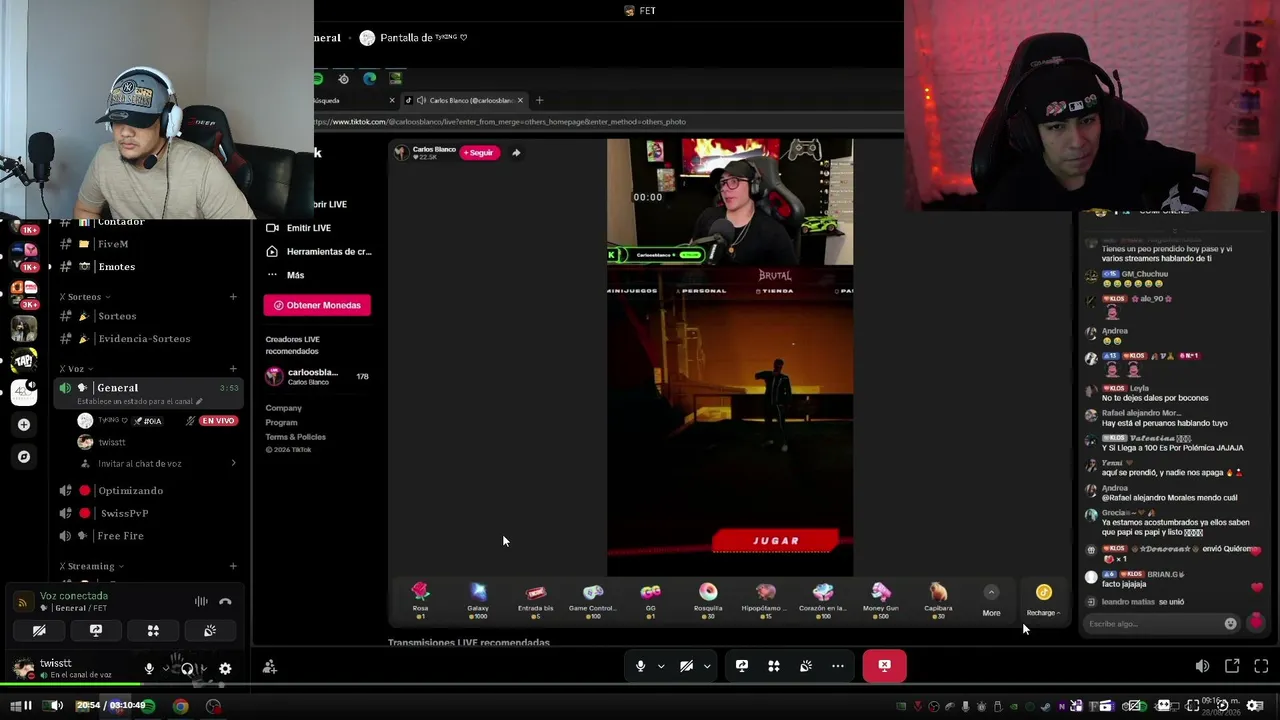
Task: Click Obtener Monedas button
Action: [317, 305]
